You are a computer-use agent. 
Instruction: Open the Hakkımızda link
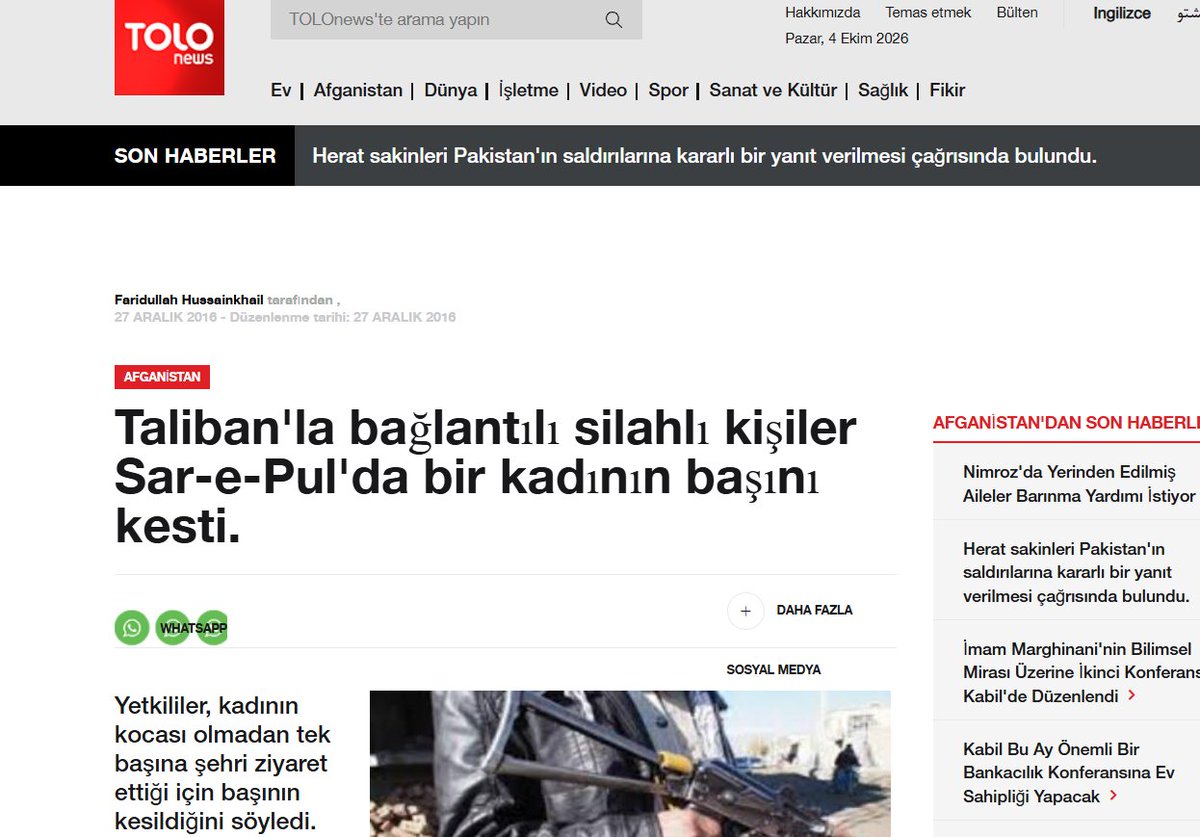(x=823, y=13)
